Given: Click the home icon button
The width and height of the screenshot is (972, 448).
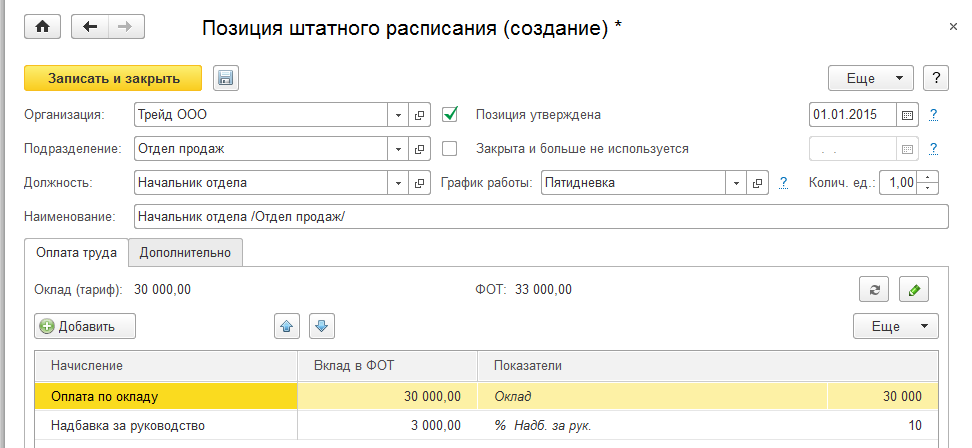Looking at the screenshot, I should (42, 27).
